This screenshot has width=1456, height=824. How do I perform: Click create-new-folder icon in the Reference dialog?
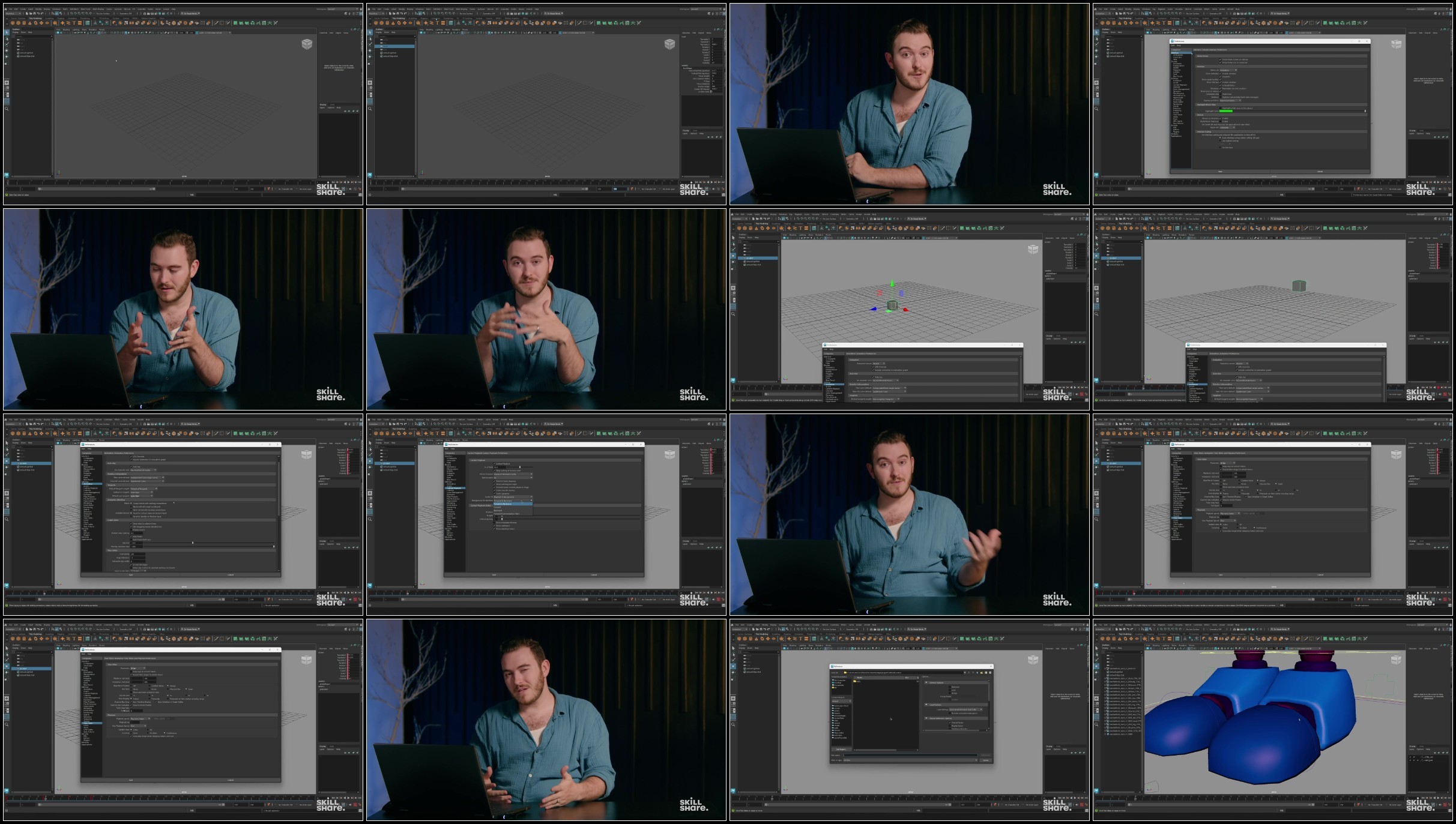click(x=982, y=673)
